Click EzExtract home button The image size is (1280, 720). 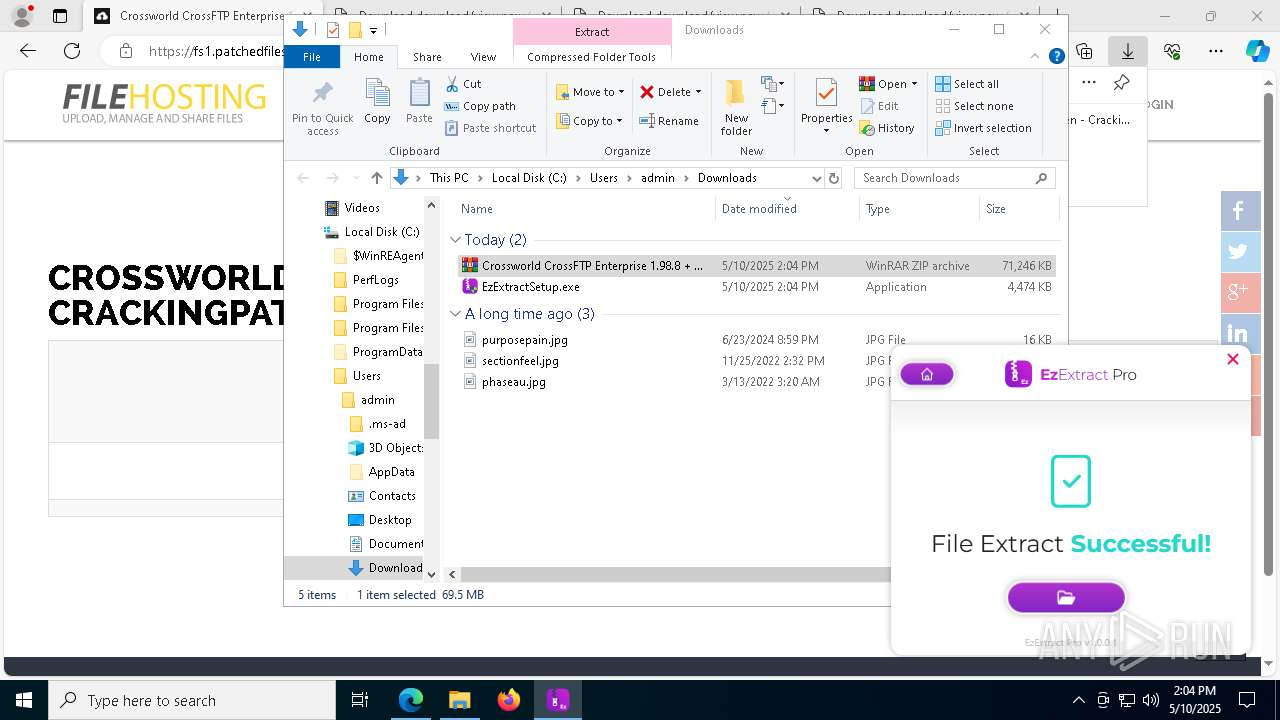[x=927, y=374]
